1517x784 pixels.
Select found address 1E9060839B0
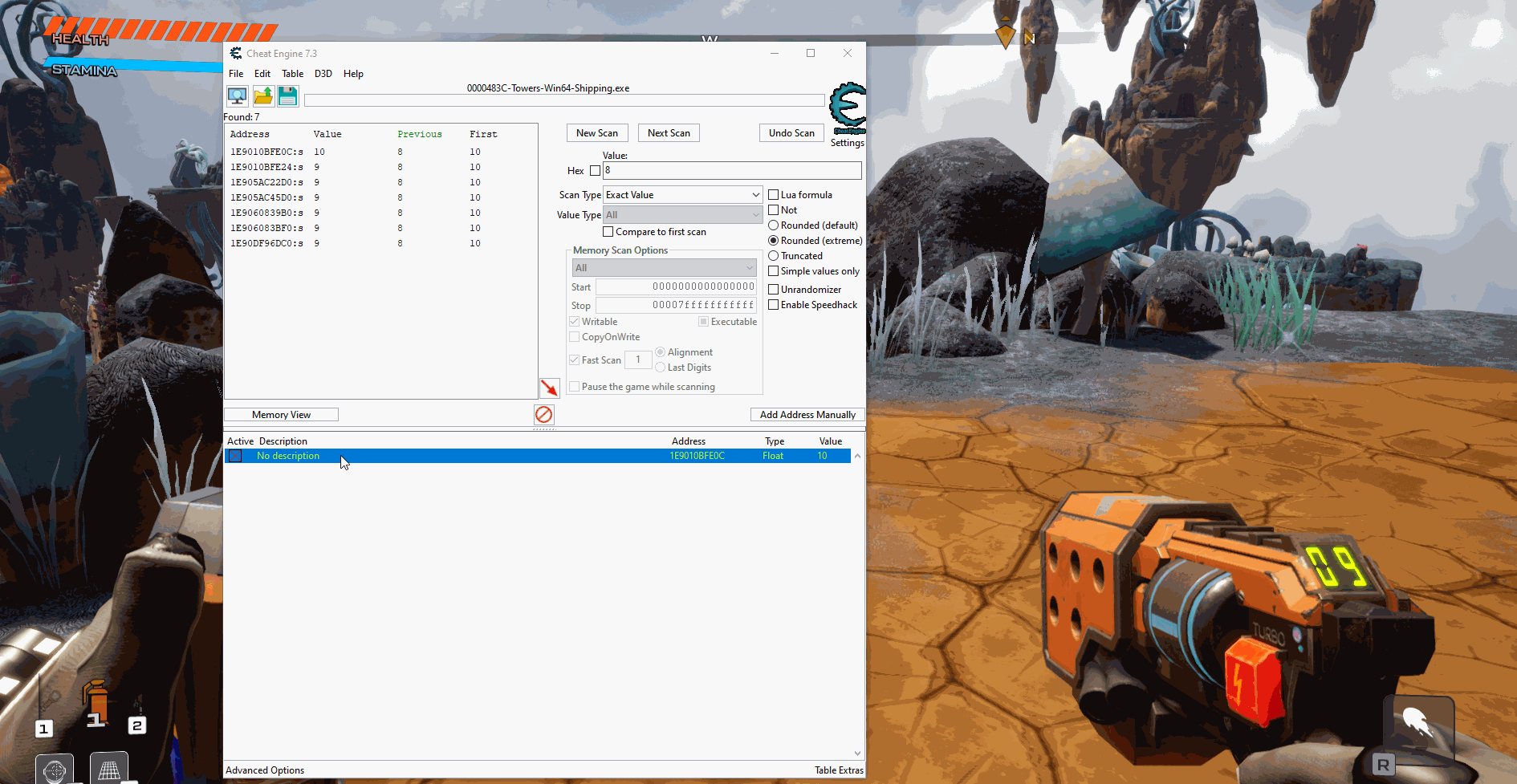[267, 213]
